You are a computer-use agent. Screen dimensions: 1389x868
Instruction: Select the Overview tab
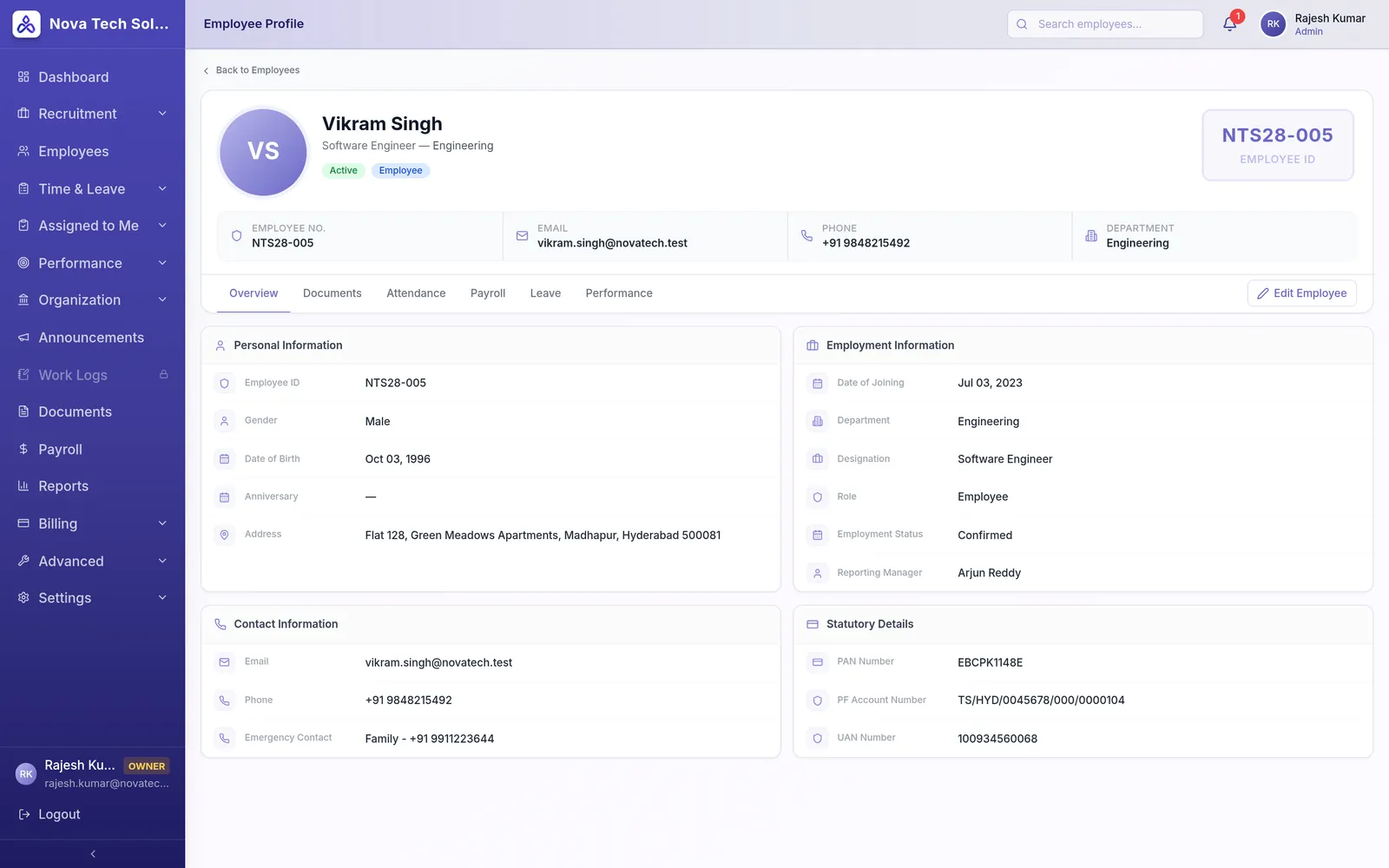pos(253,293)
